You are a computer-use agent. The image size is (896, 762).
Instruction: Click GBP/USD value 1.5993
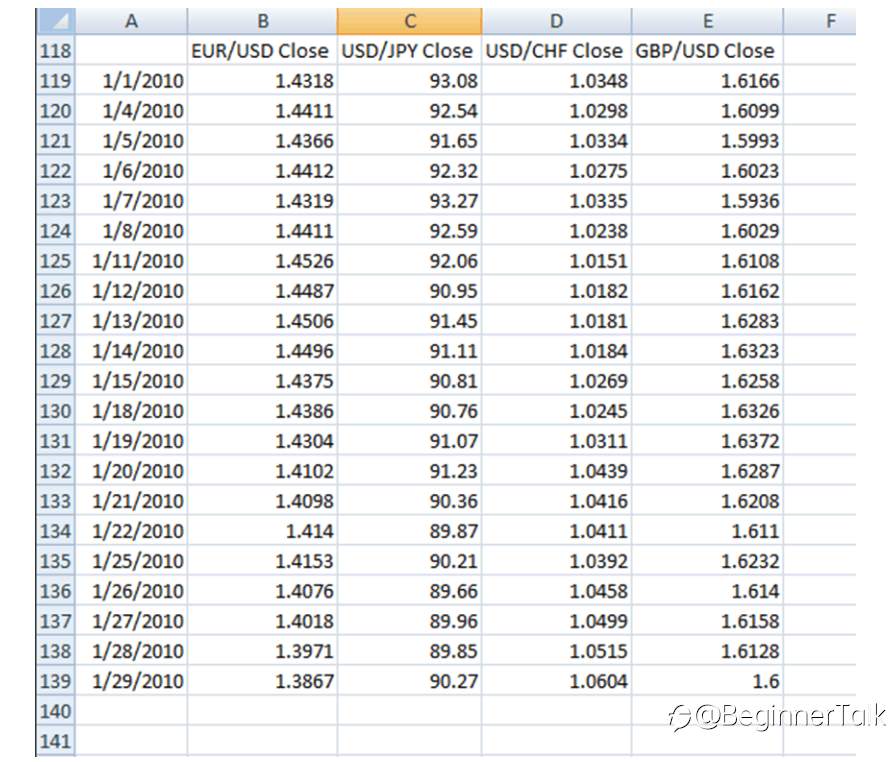(x=707, y=141)
